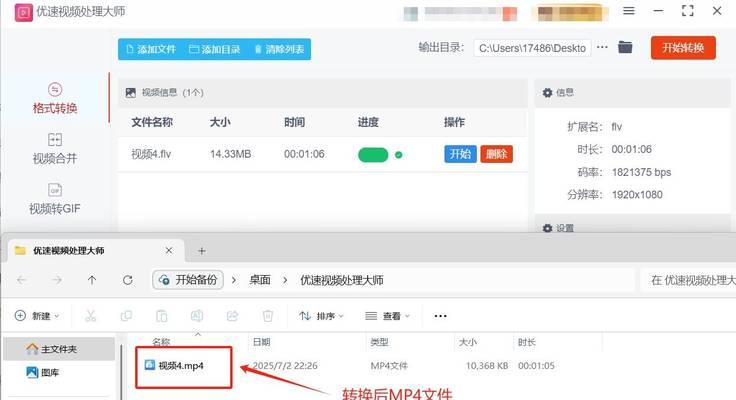Open the hamburger menu in the title bar
This screenshot has width=736, height=400.
pyautogui.click(x=629, y=11)
